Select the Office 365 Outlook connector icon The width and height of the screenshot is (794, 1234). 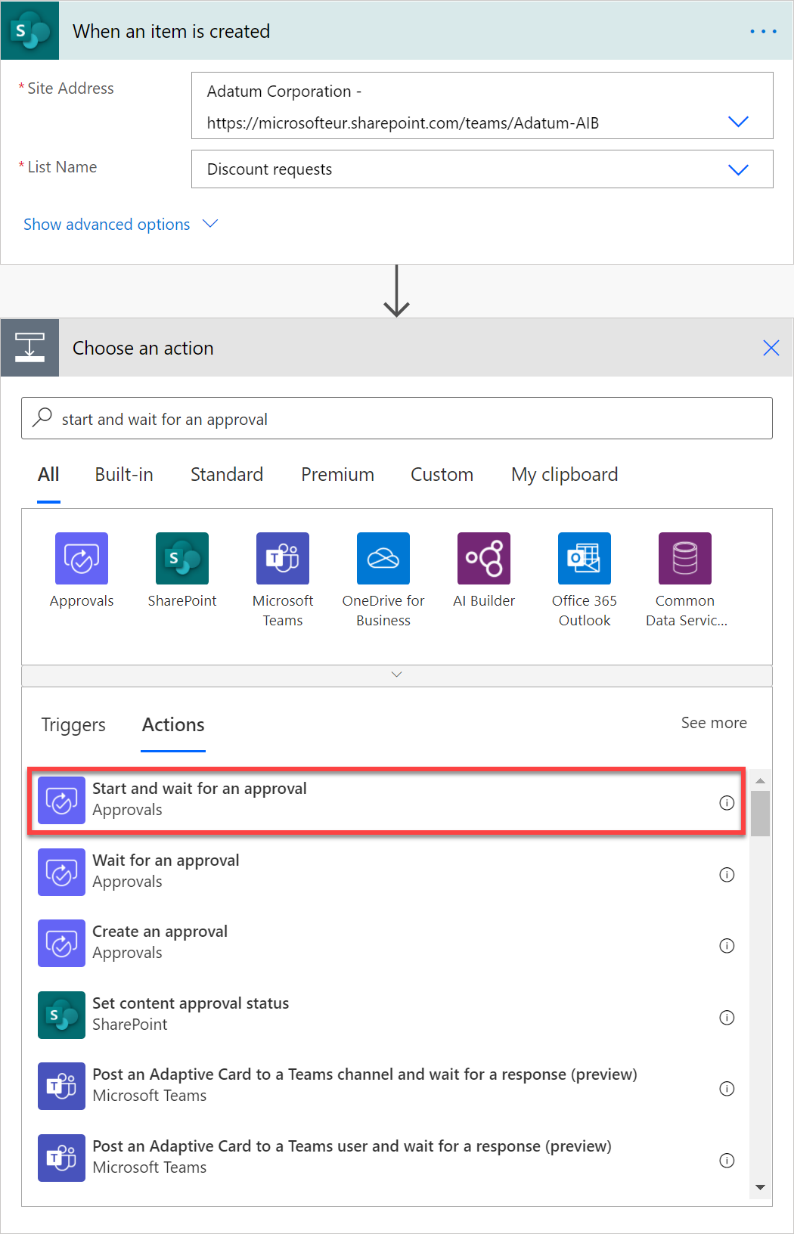pyautogui.click(x=584, y=558)
